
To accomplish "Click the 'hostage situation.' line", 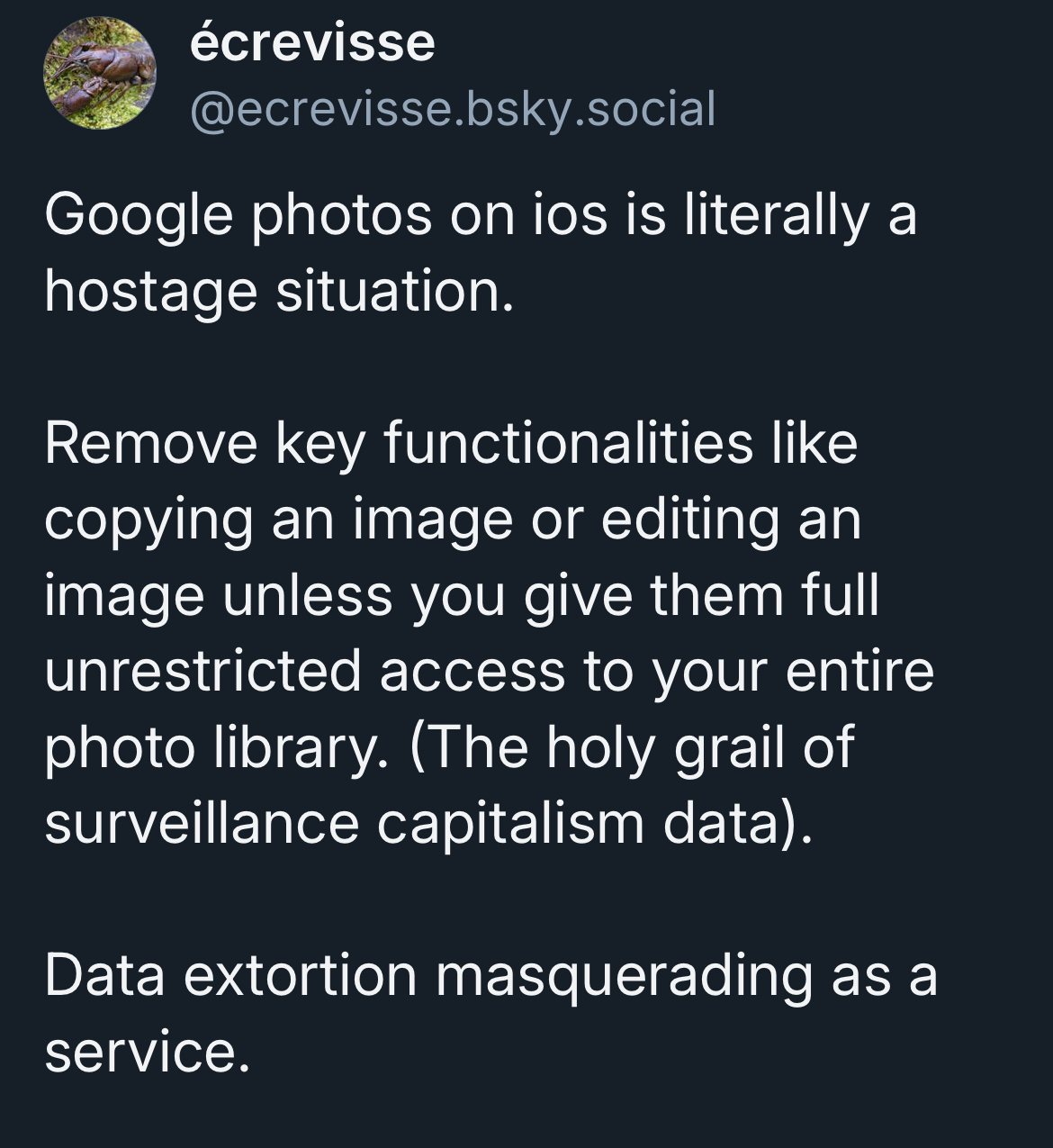I will (279, 292).
